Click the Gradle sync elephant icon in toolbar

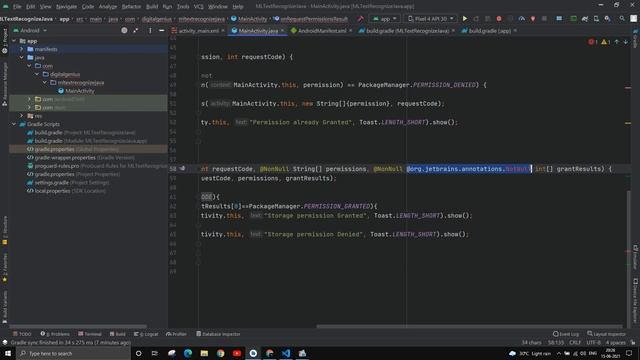pyautogui.click(x=585, y=19)
